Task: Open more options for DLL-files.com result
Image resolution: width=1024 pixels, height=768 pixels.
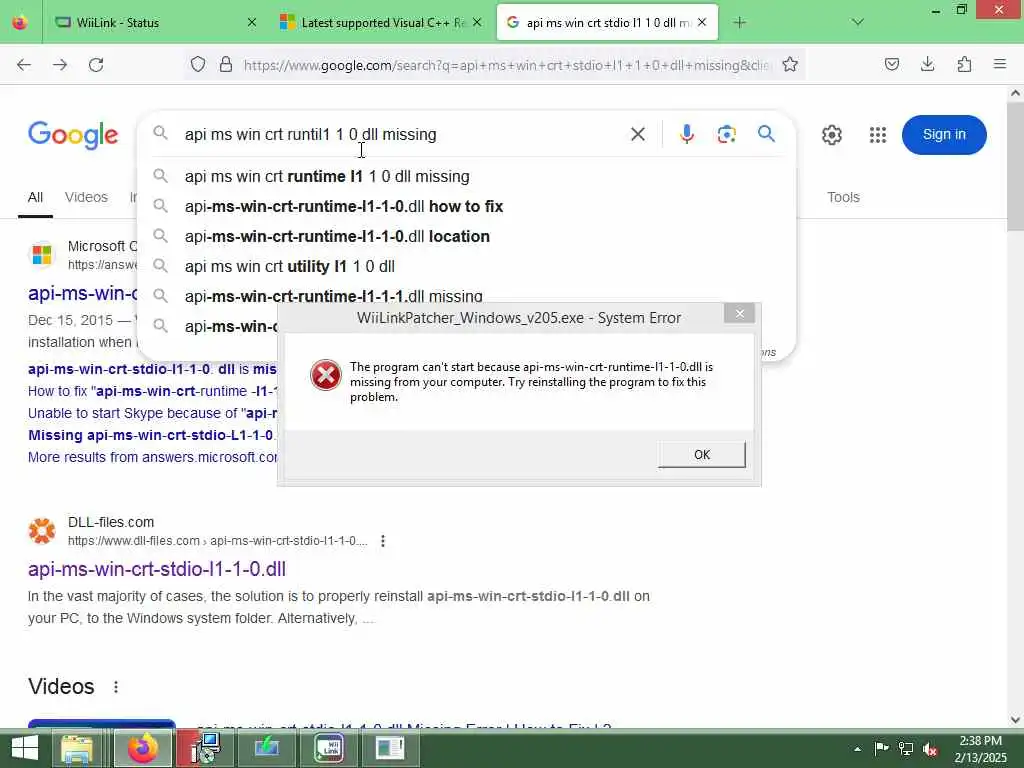Action: (x=383, y=541)
